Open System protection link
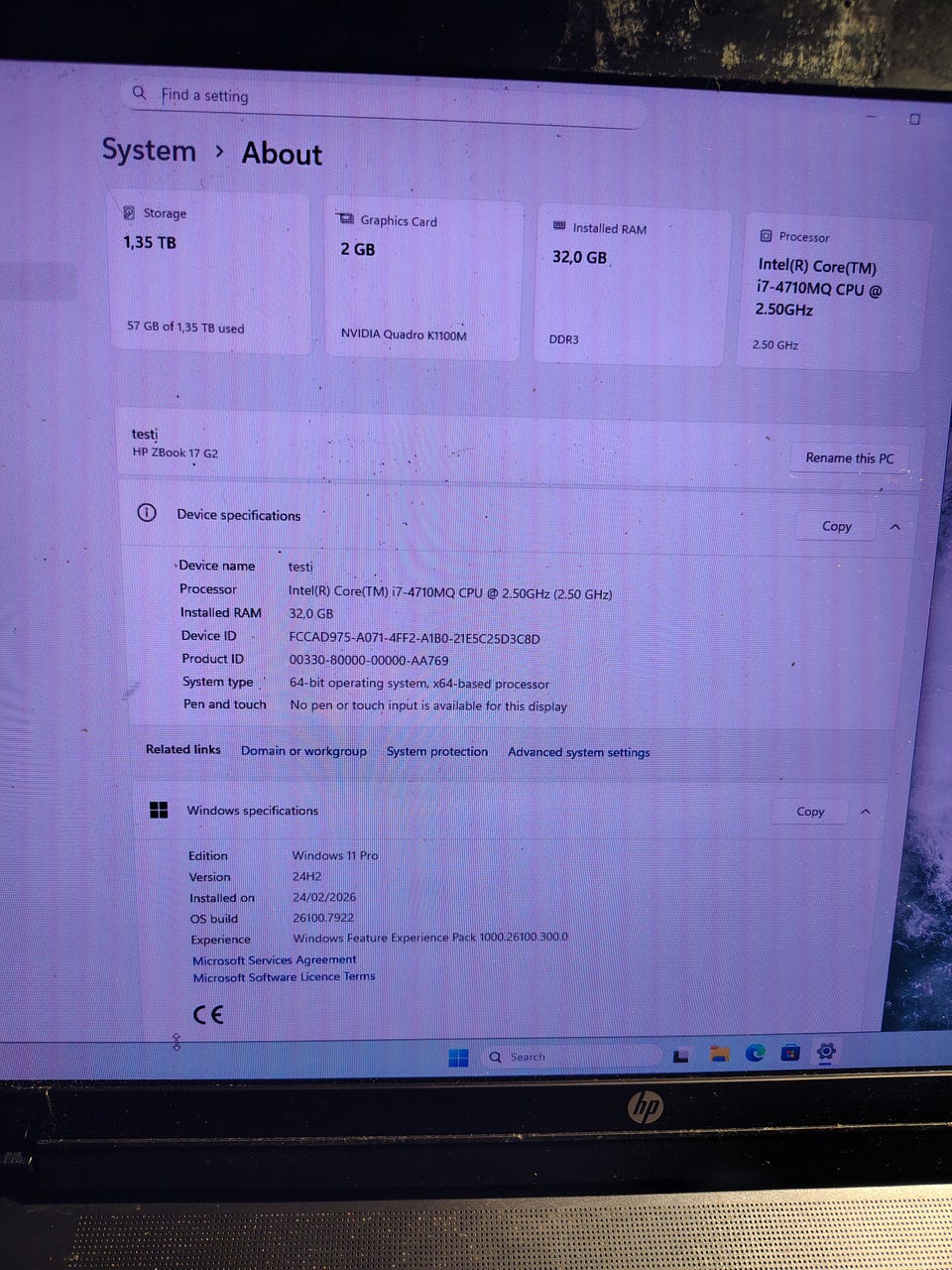The image size is (952, 1270). point(437,751)
